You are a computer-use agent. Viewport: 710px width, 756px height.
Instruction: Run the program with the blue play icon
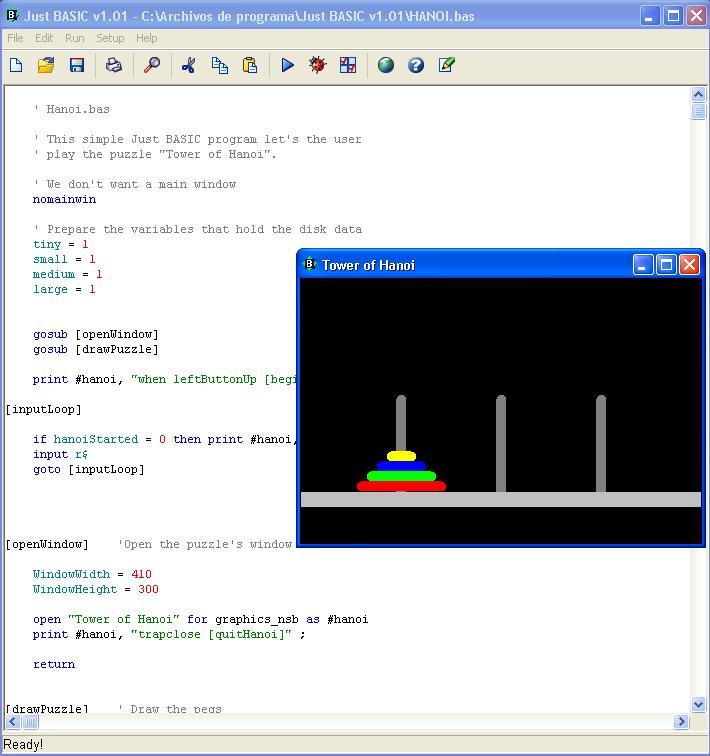(x=287, y=65)
